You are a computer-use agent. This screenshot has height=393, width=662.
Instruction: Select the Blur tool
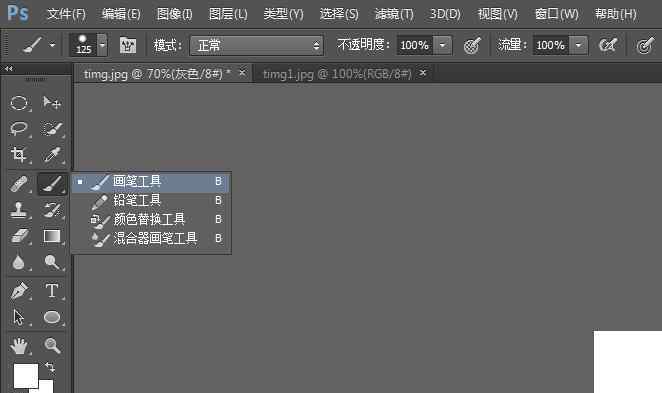point(19,262)
